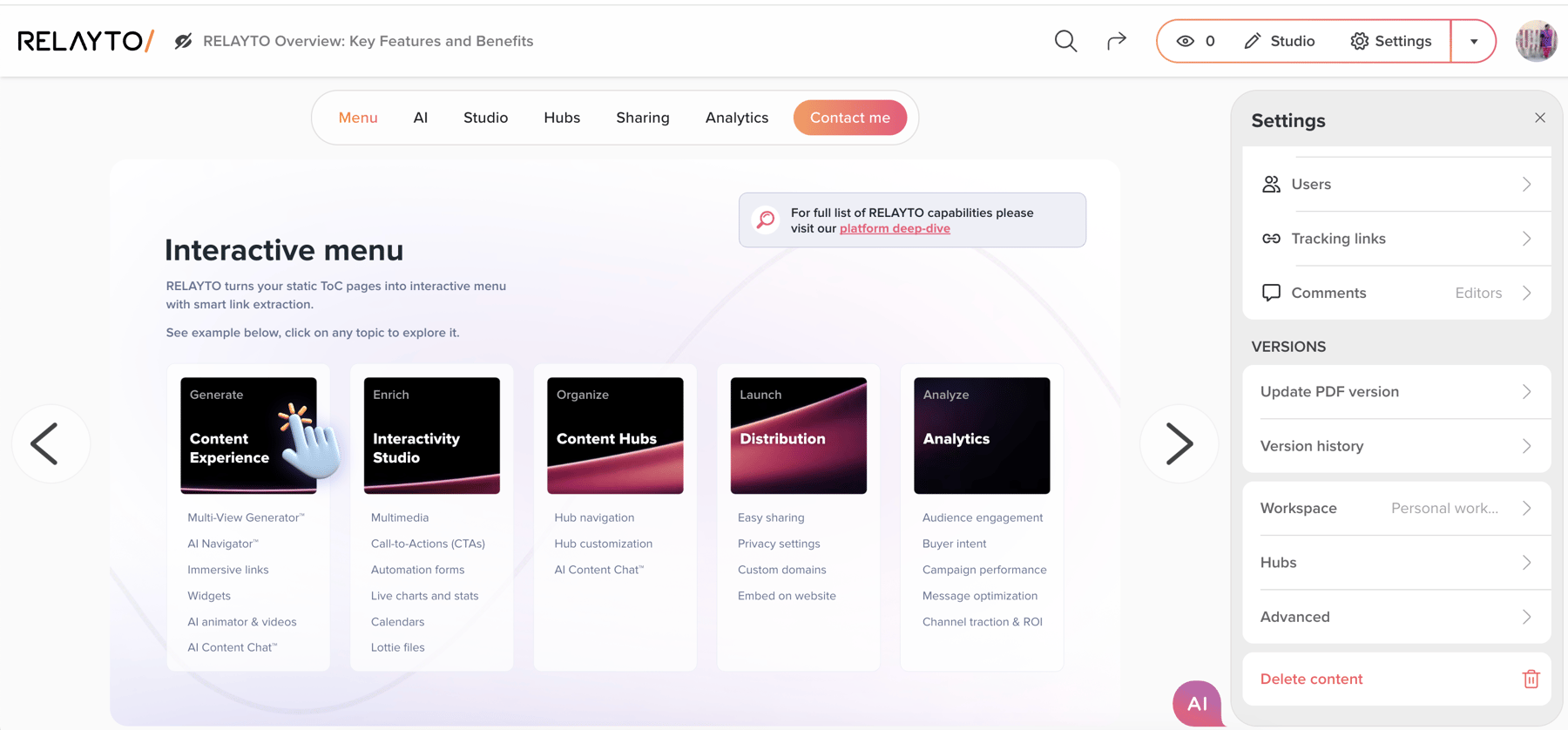Viewport: 1568px width, 730px height.
Task: Open the Analytics card thumbnail
Action: (x=982, y=436)
